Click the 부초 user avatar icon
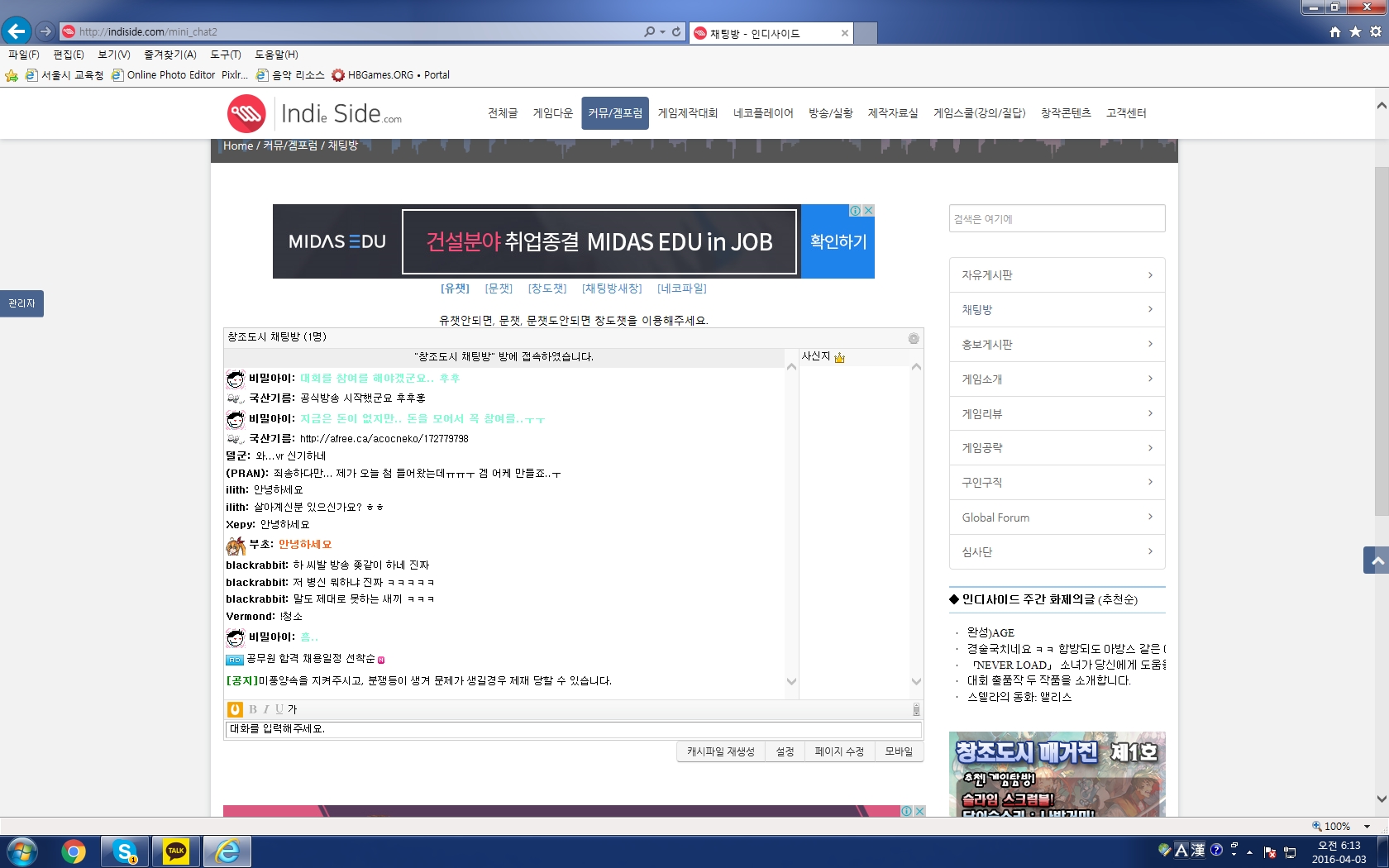The width and height of the screenshot is (1389, 868). (x=236, y=545)
